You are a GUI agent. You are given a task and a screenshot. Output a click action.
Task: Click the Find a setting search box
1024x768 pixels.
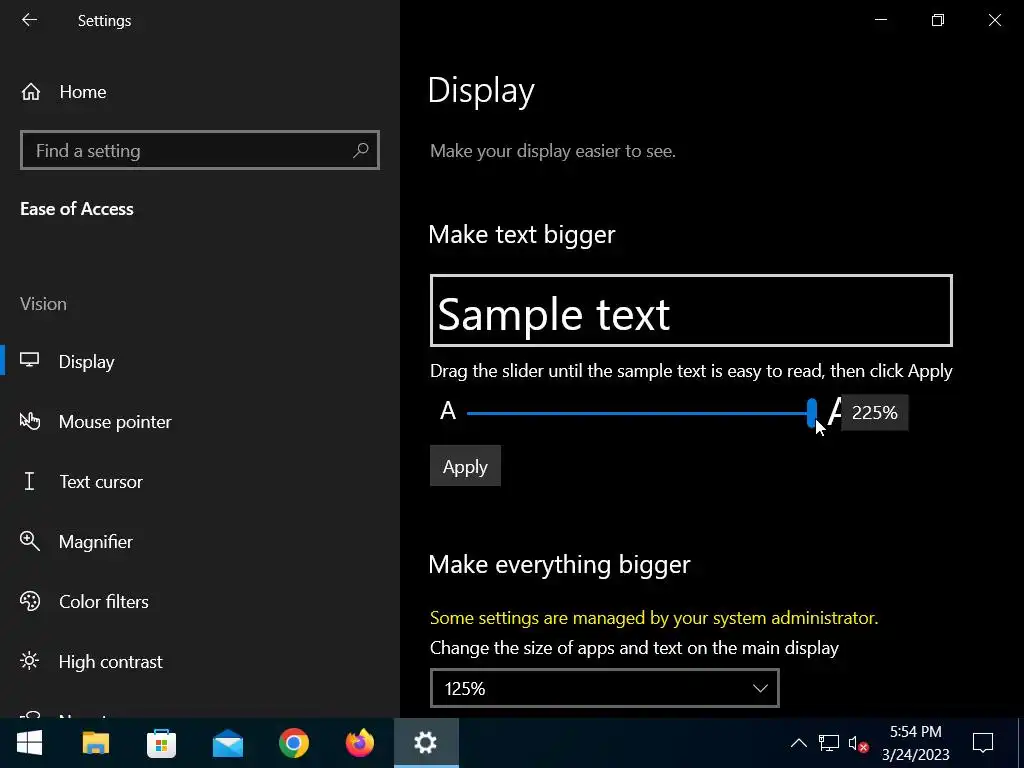200,150
